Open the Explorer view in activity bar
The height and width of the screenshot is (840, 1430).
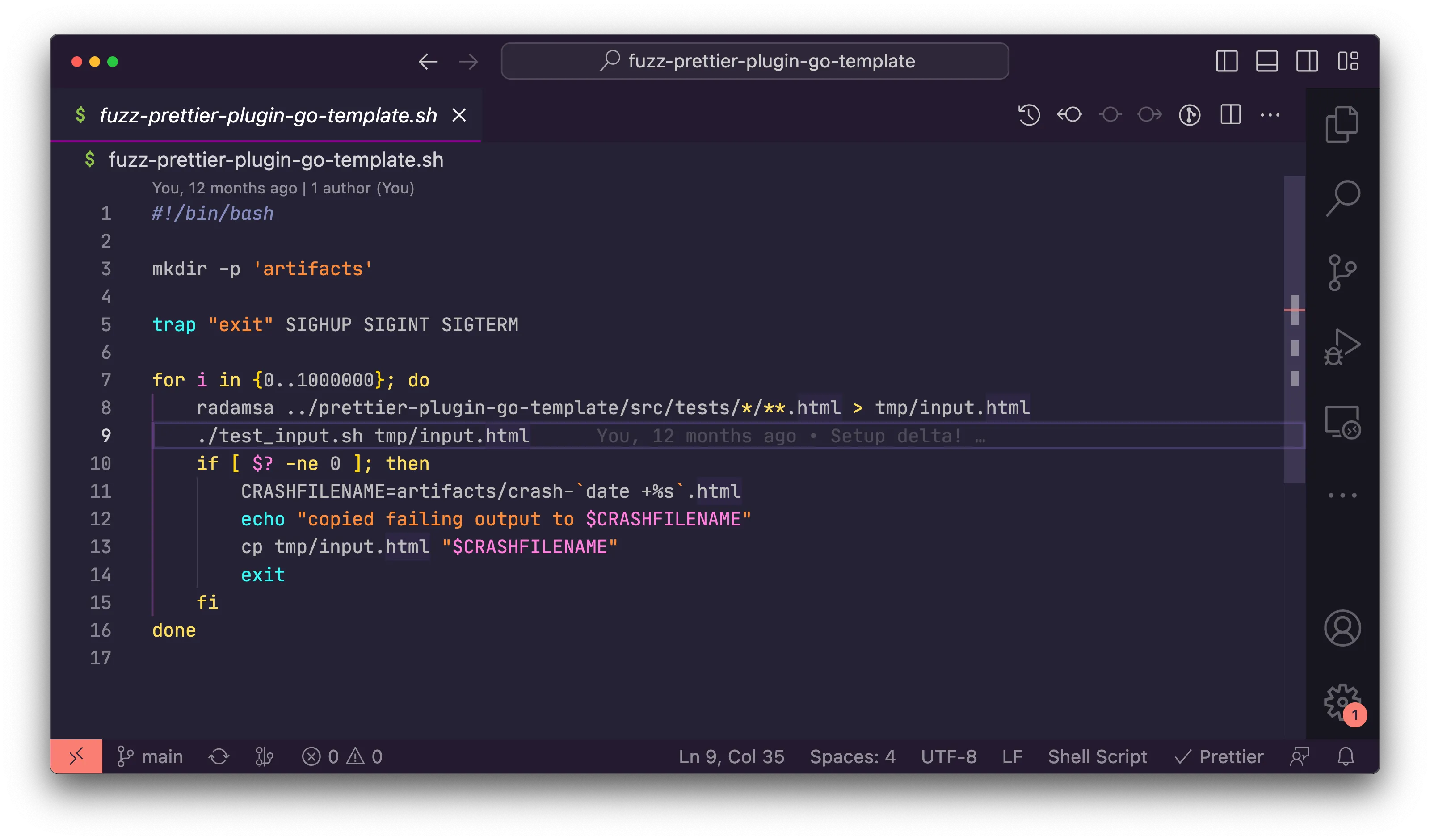coord(1342,124)
